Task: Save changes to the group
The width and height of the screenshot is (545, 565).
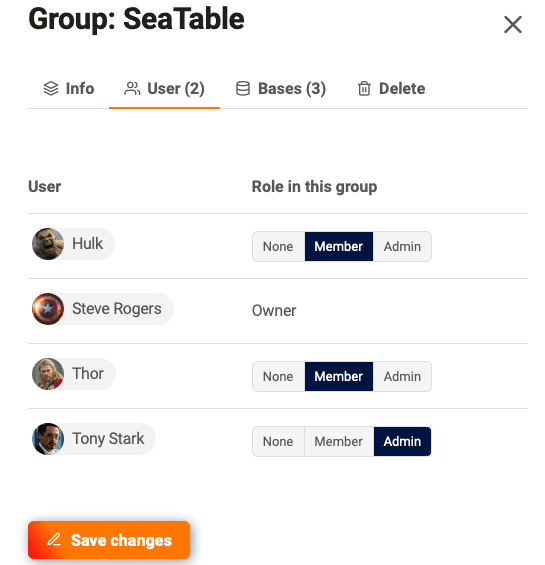Action: [109, 540]
